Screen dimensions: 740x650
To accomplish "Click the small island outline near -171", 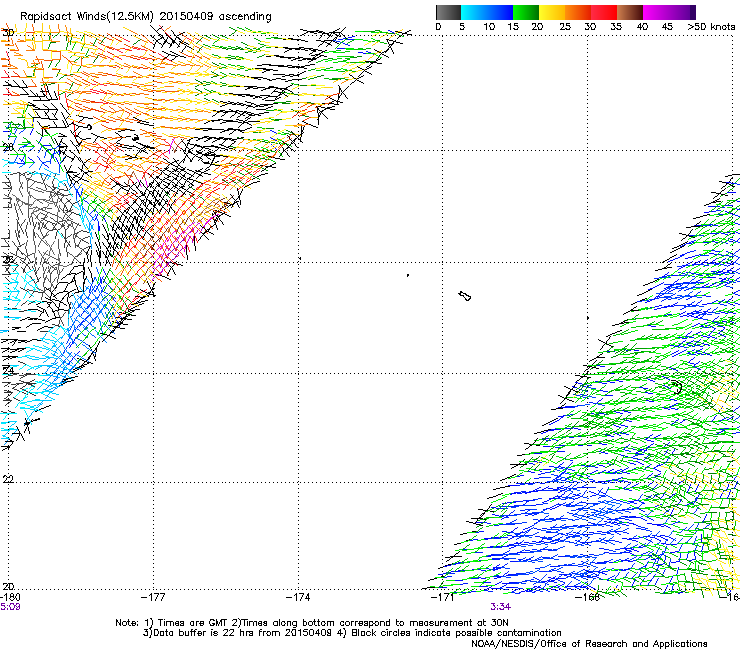I will coord(464,296).
